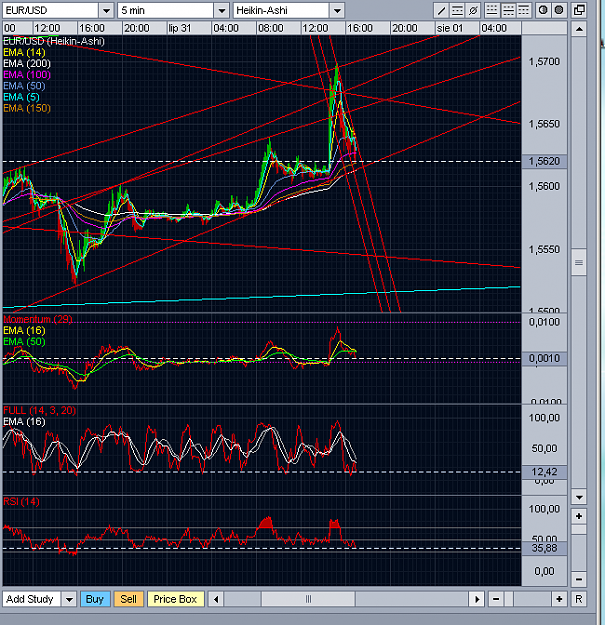Click the Heikin-Ashi chart style field
605x625 pixels.
pyautogui.click(x=281, y=10)
